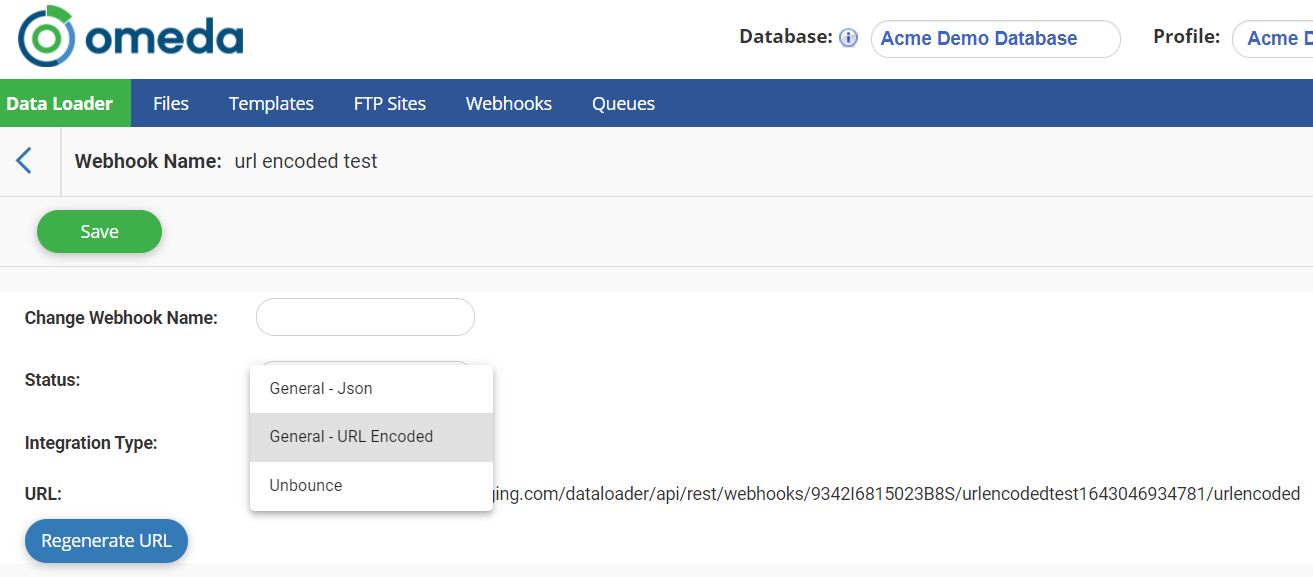Open the Acme Demo Database dropdown
Image resolution: width=1313 pixels, height=577 pixels.
click(995, 39)
